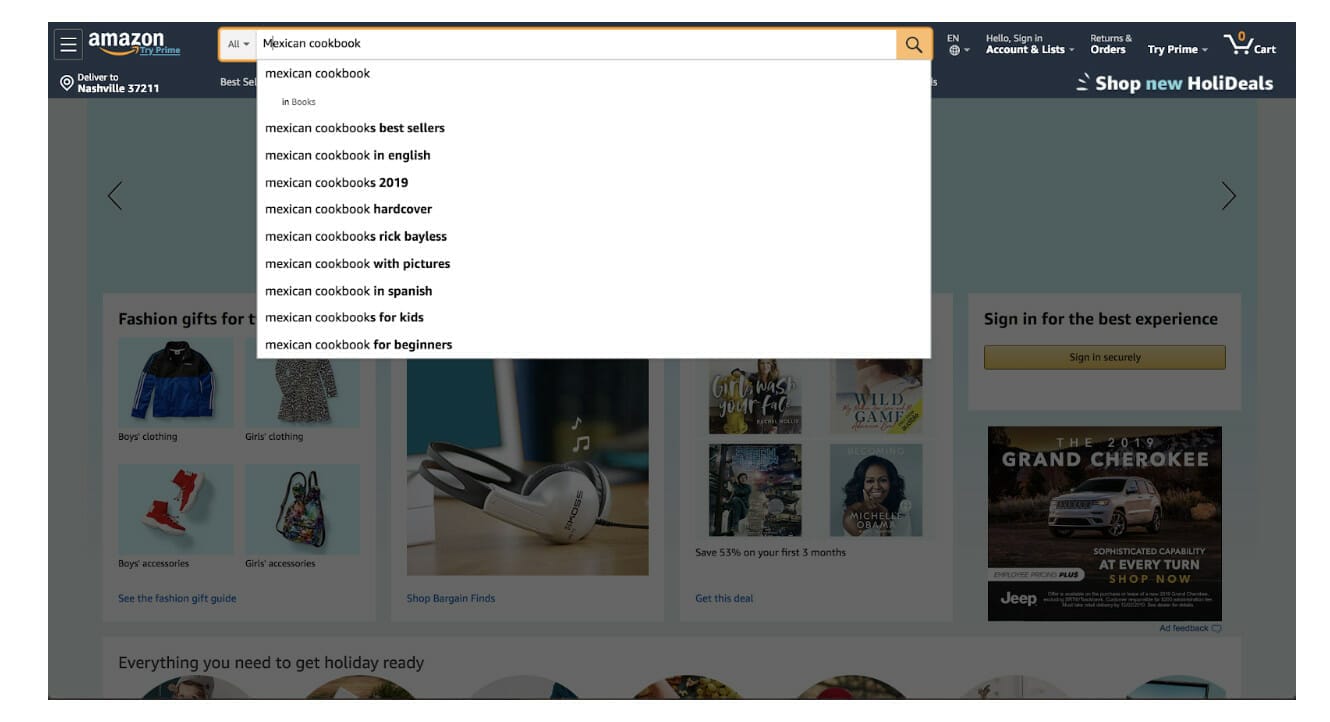
Task: Click the "Boys' clothing" label
Action: pos(147,437)
